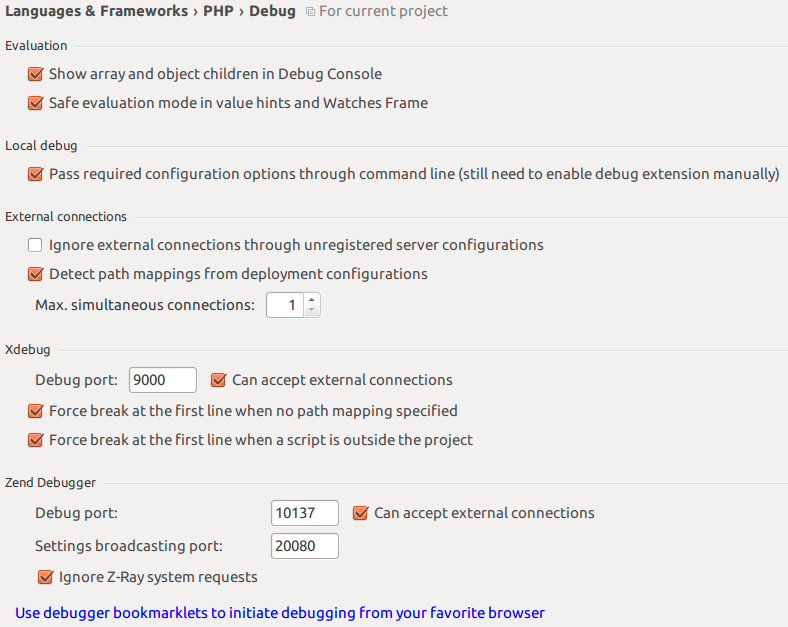Open the debugger bookmarklets link
The height and width of the screenshot is (627, 788).
280,613
